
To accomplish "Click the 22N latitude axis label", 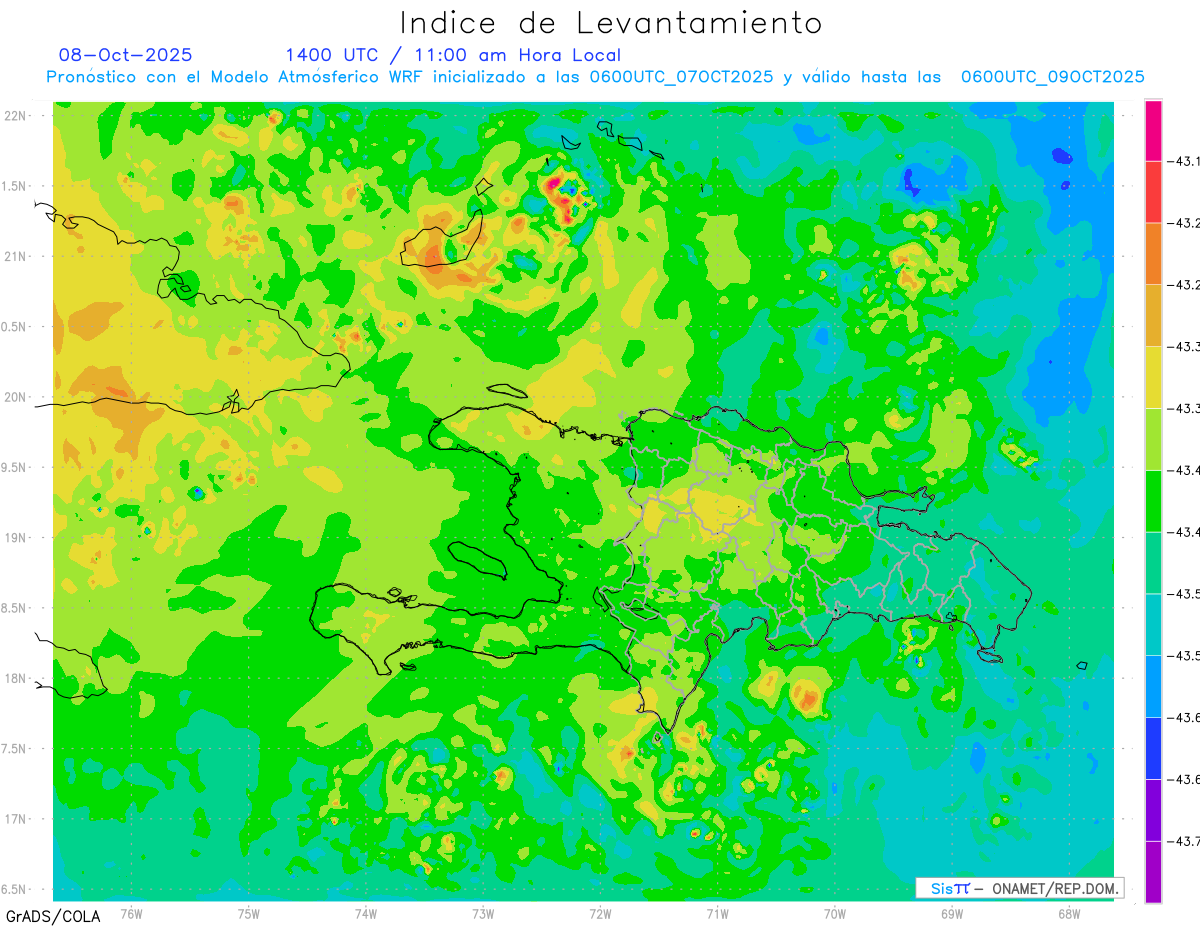I will point(15,116).
